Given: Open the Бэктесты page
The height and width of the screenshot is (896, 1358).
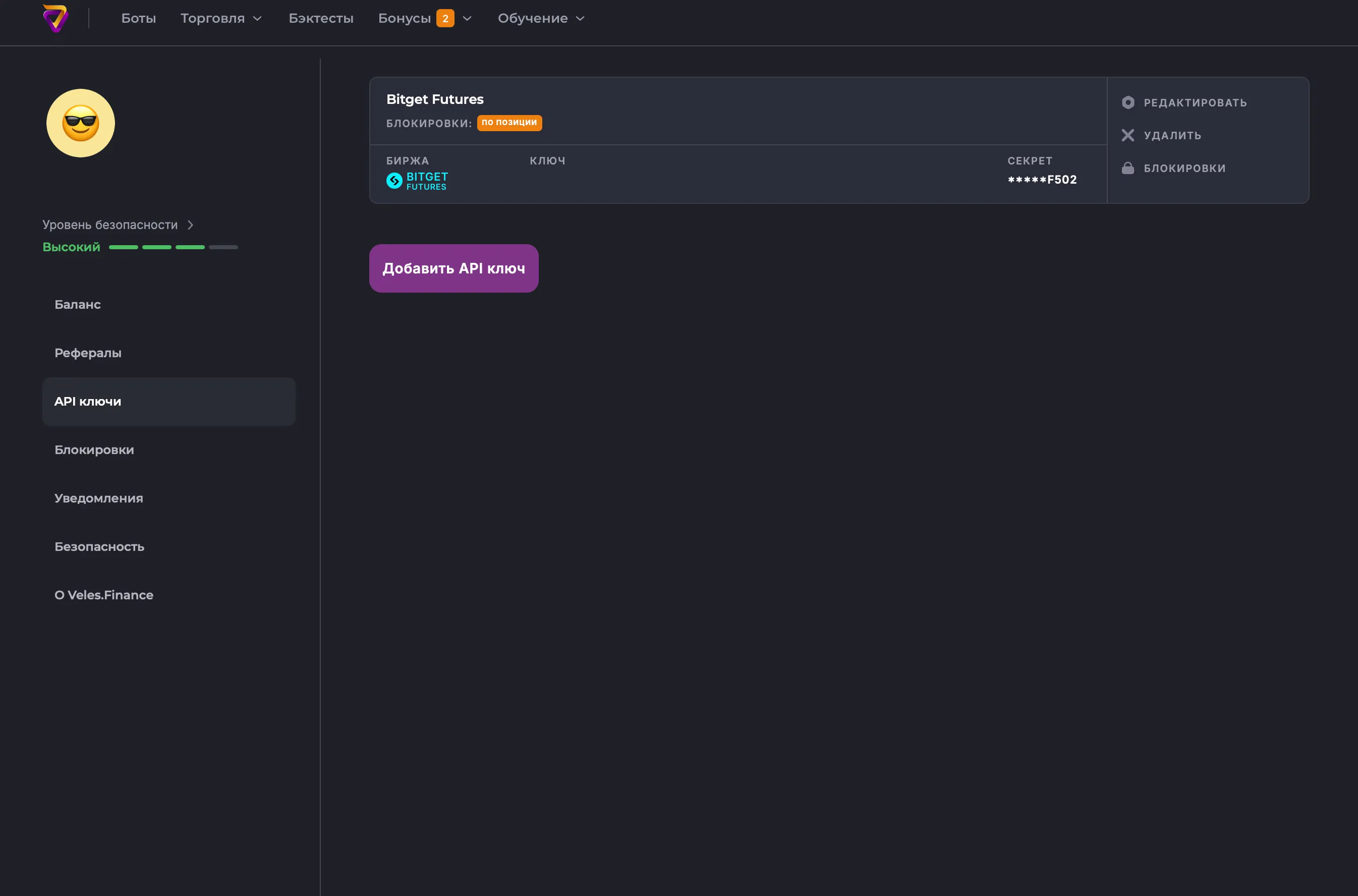Looking at the screenshot, I should [320, 18].
